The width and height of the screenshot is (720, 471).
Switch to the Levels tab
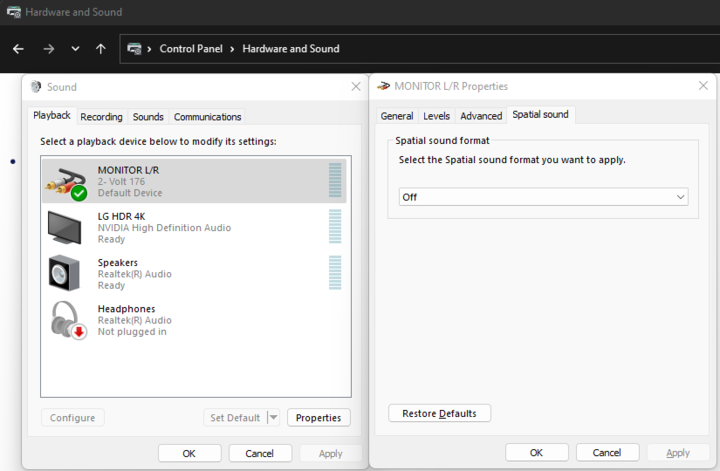(x=436, y=116)
